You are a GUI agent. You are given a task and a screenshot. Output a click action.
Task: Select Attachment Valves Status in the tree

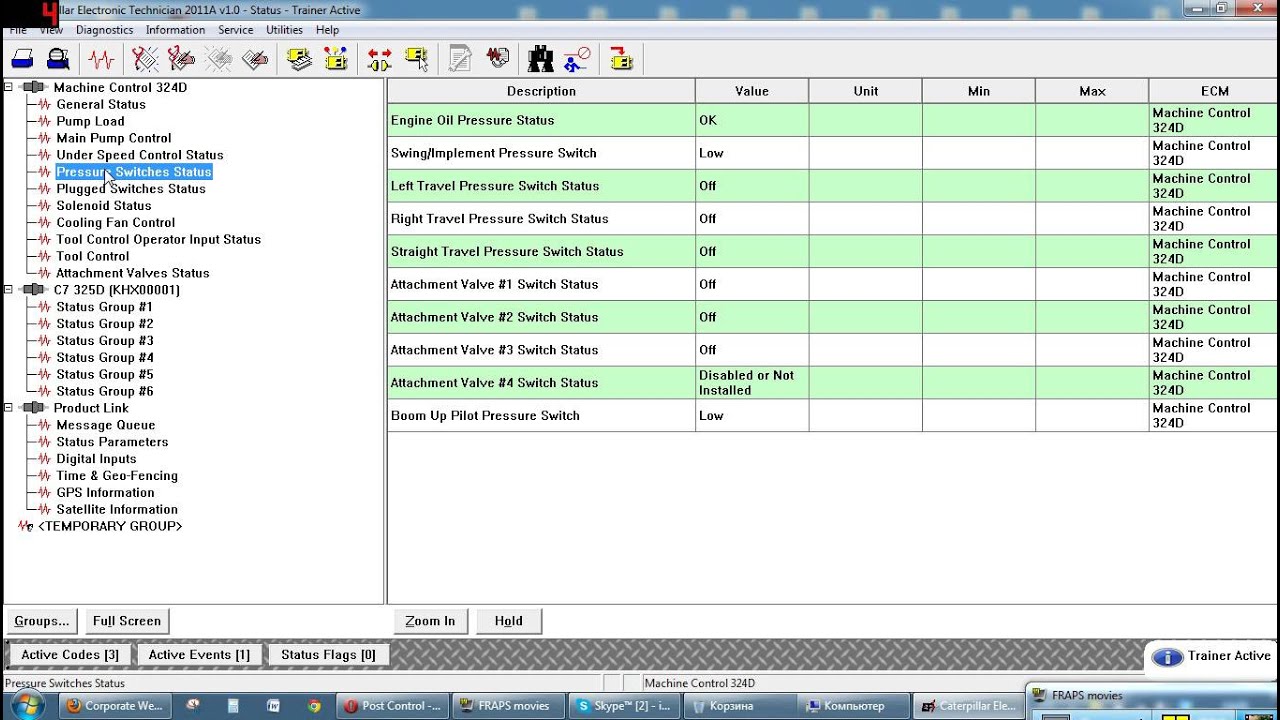(133, 273)
